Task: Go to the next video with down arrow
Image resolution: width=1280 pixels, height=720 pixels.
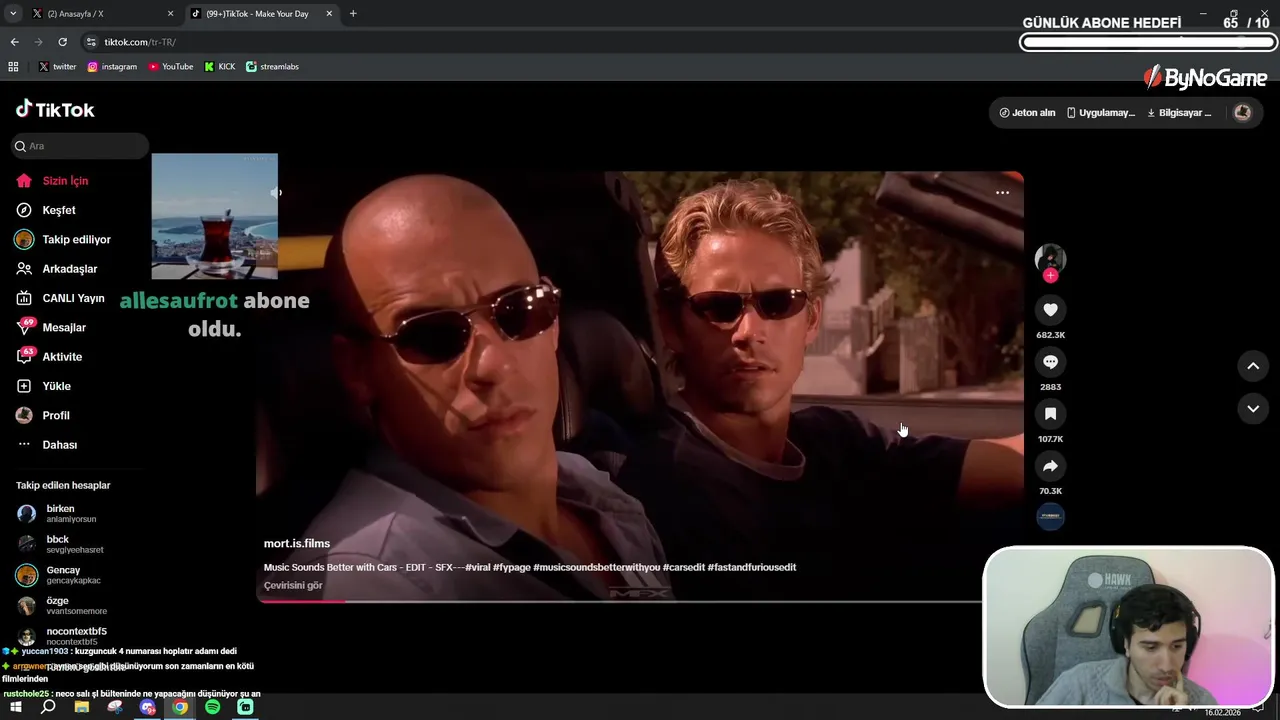Action: [x=1253, y=408]
